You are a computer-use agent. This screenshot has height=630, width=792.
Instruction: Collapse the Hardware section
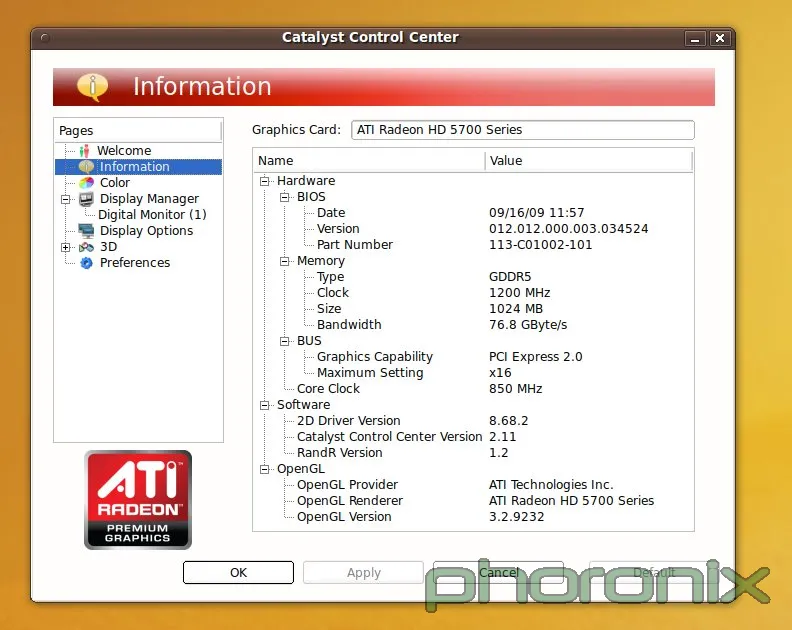[x=265, y=181]
